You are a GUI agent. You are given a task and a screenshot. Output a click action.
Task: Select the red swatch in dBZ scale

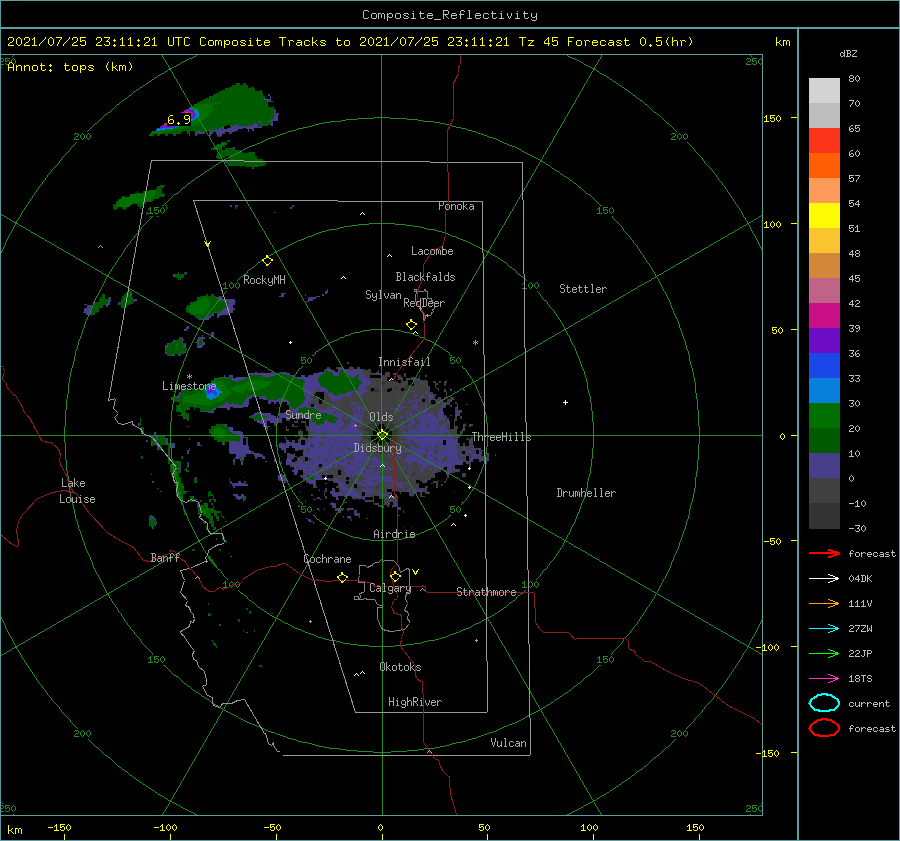pyautogui.click(x=824, y=140)
